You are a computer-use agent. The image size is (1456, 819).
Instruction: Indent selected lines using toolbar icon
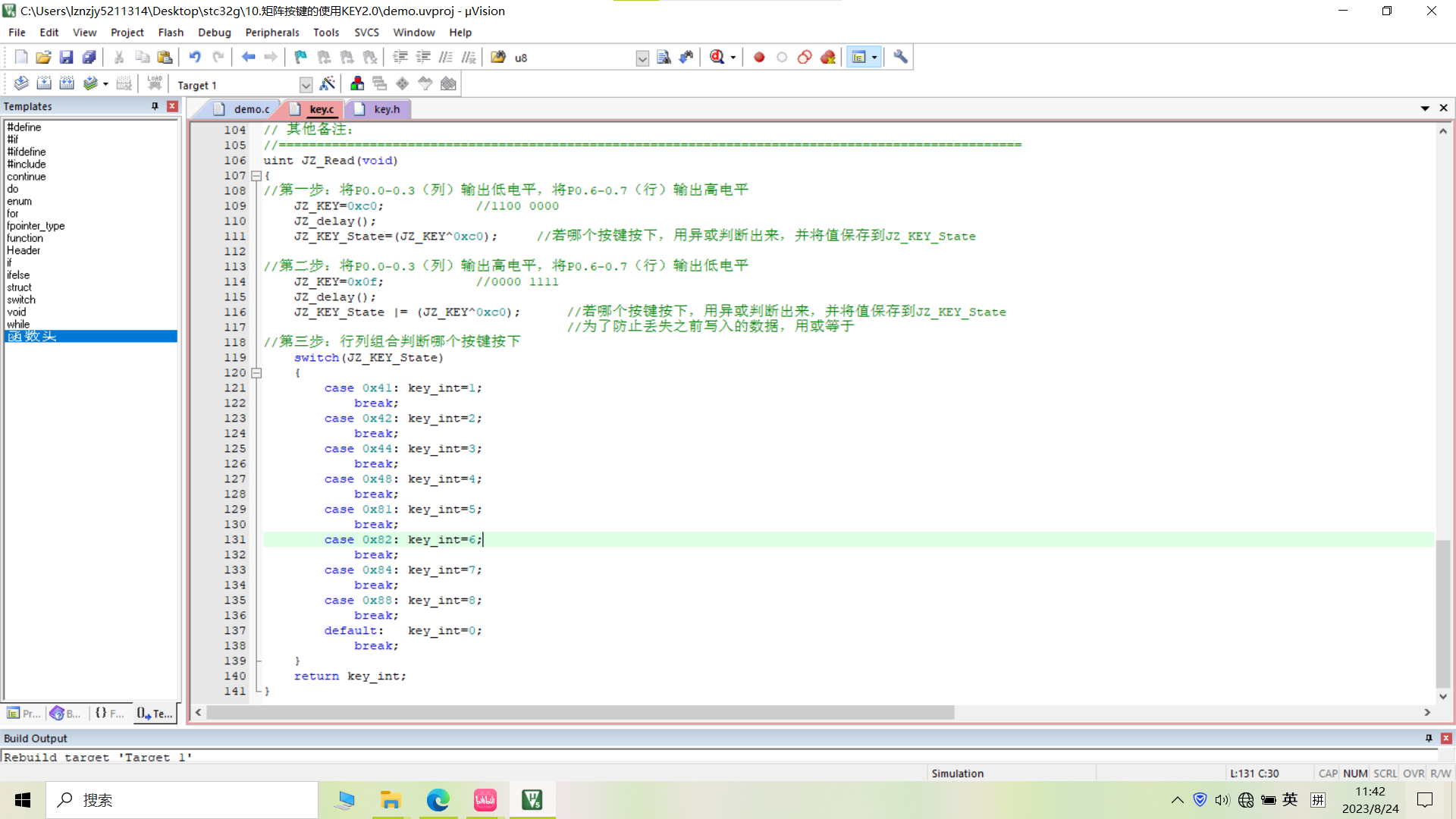coord(400,57)
